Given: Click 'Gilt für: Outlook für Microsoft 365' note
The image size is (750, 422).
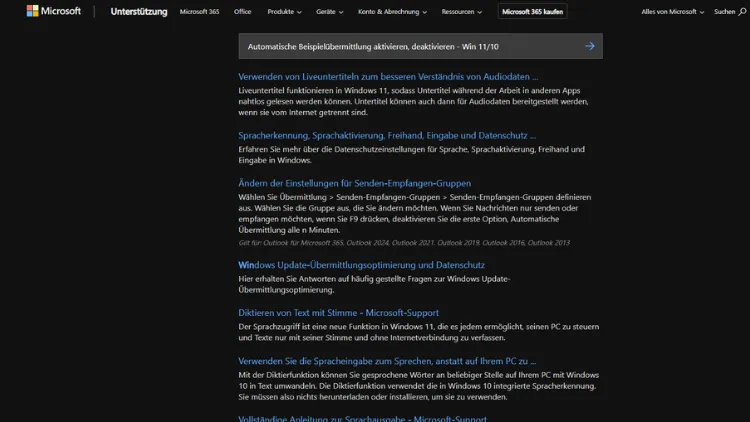Looking at the screenshot, I should (404, 243).
